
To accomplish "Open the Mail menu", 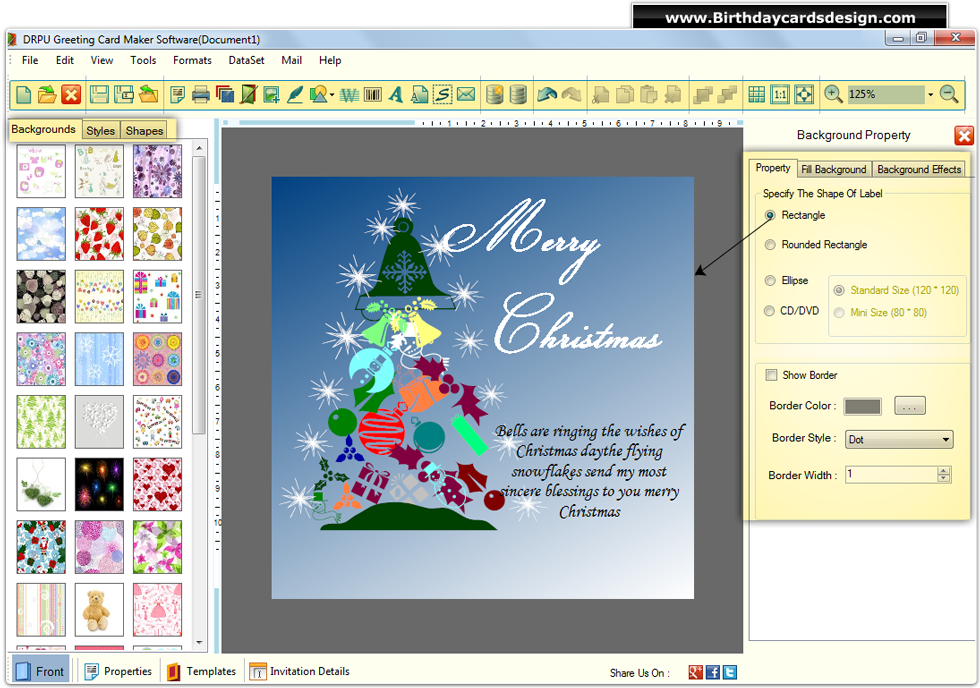I will click(x=291, y=61).
